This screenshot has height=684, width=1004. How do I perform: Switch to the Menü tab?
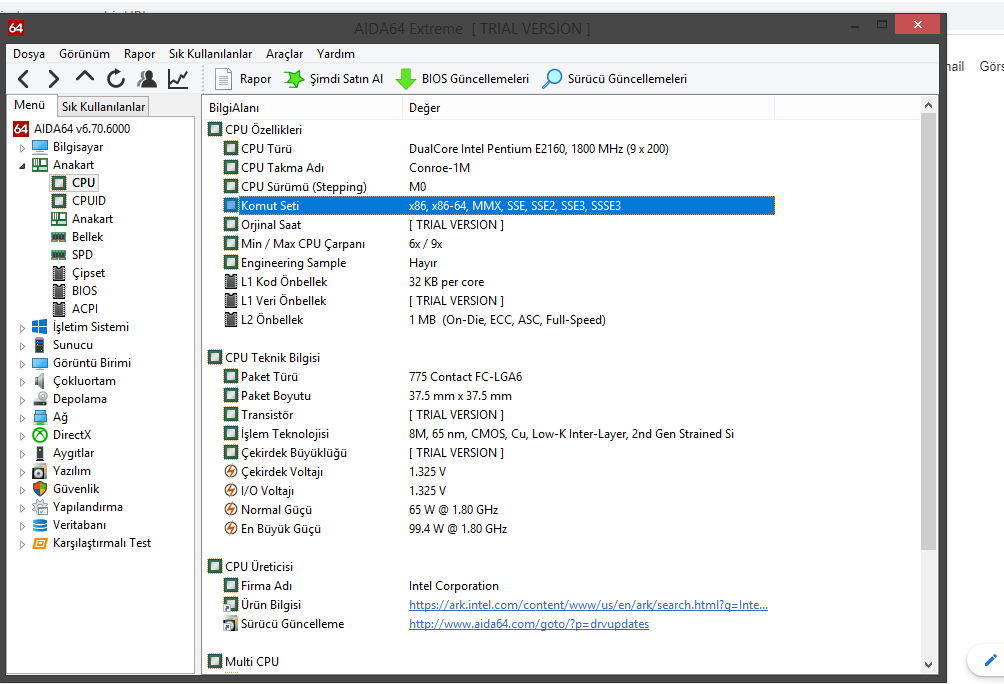point(29,105)
